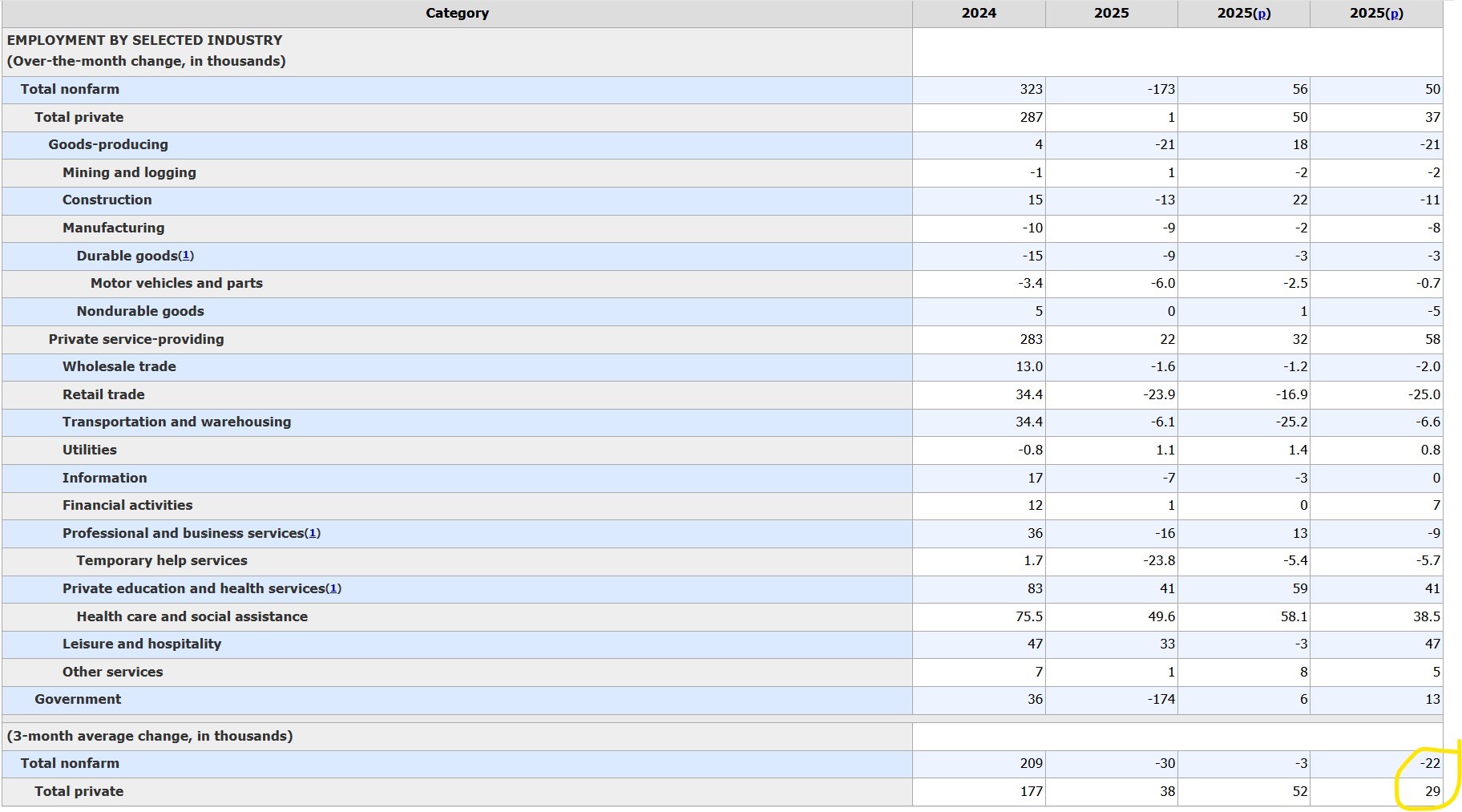
Task: Open footnote 1 link beside Durable goods
Action: (x=186, y=256)
